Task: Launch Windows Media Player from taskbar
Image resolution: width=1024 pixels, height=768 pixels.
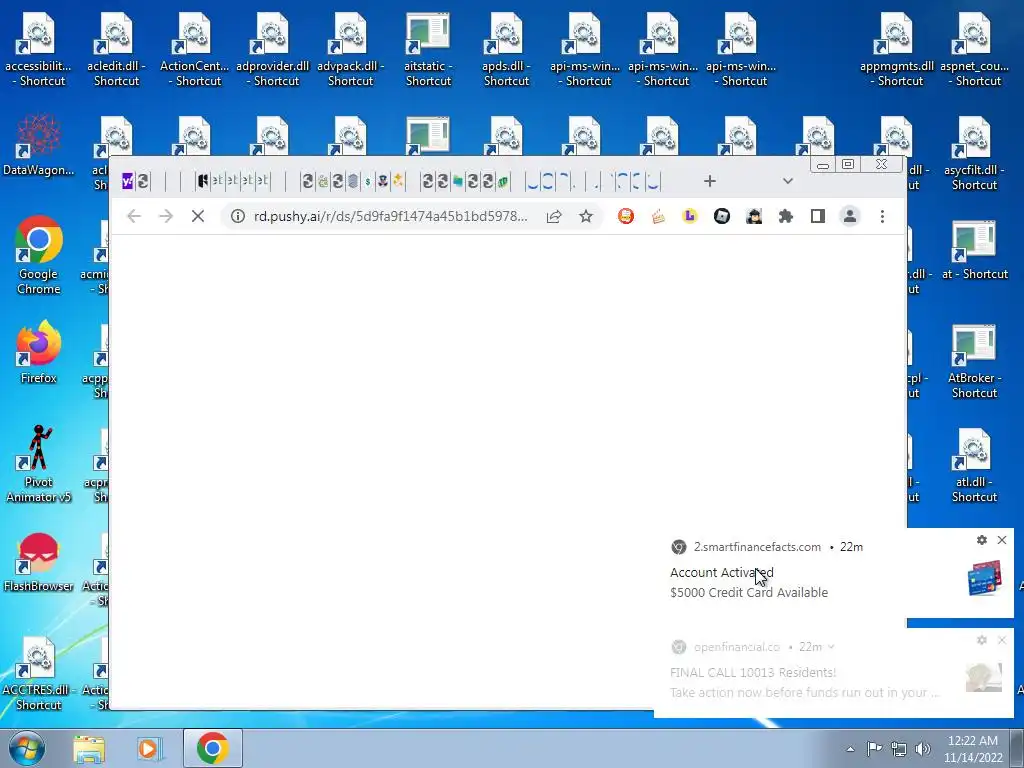Action: click(x=150, y=748)
